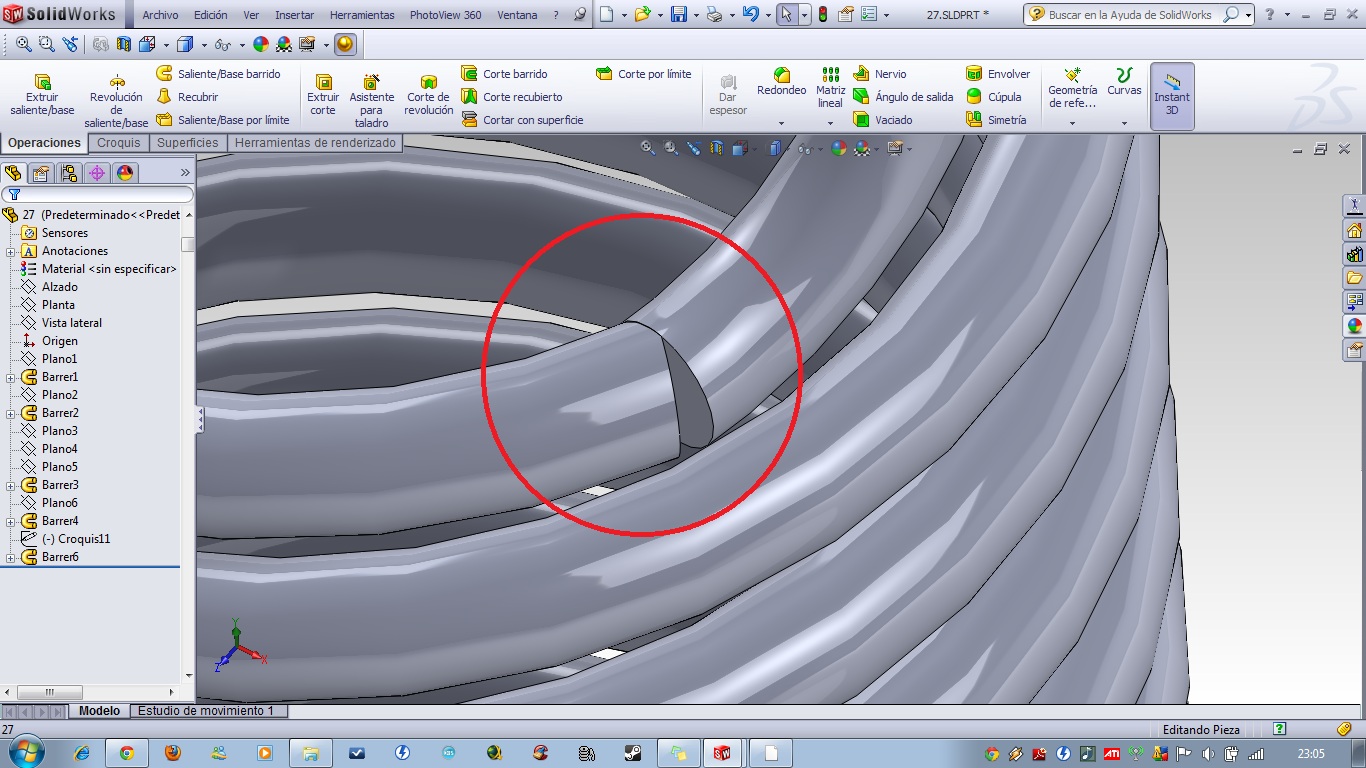1366x768 pixels.
Task: Open the Curvas dropdown arrow
Action: pos(1124,123)
